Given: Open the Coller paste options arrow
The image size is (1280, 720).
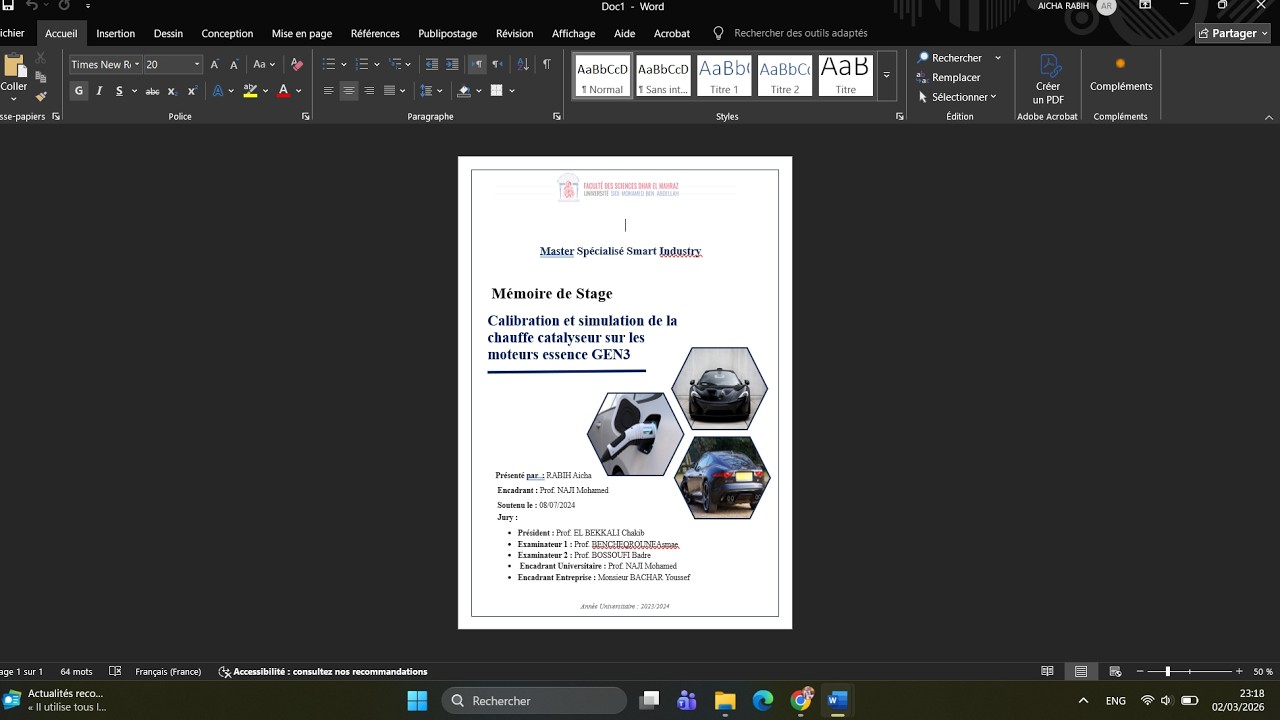Looking at the screenshot, I should (14, 99).
